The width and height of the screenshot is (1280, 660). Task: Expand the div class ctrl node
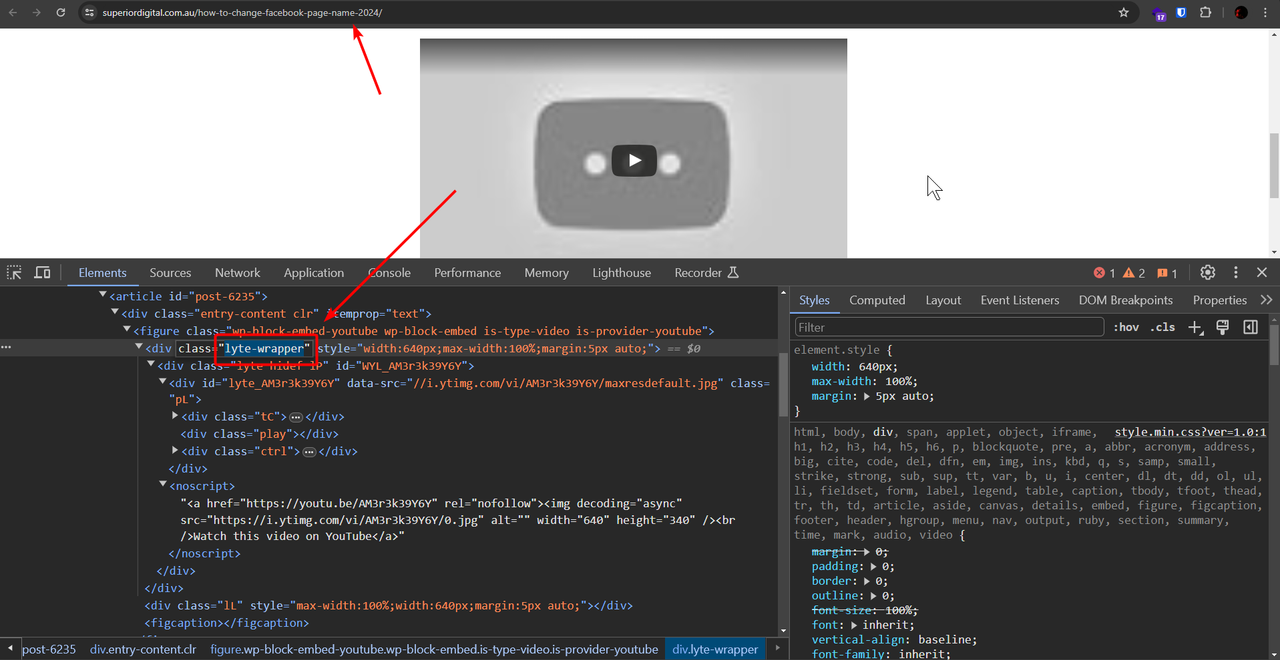(x=175, y=451)
